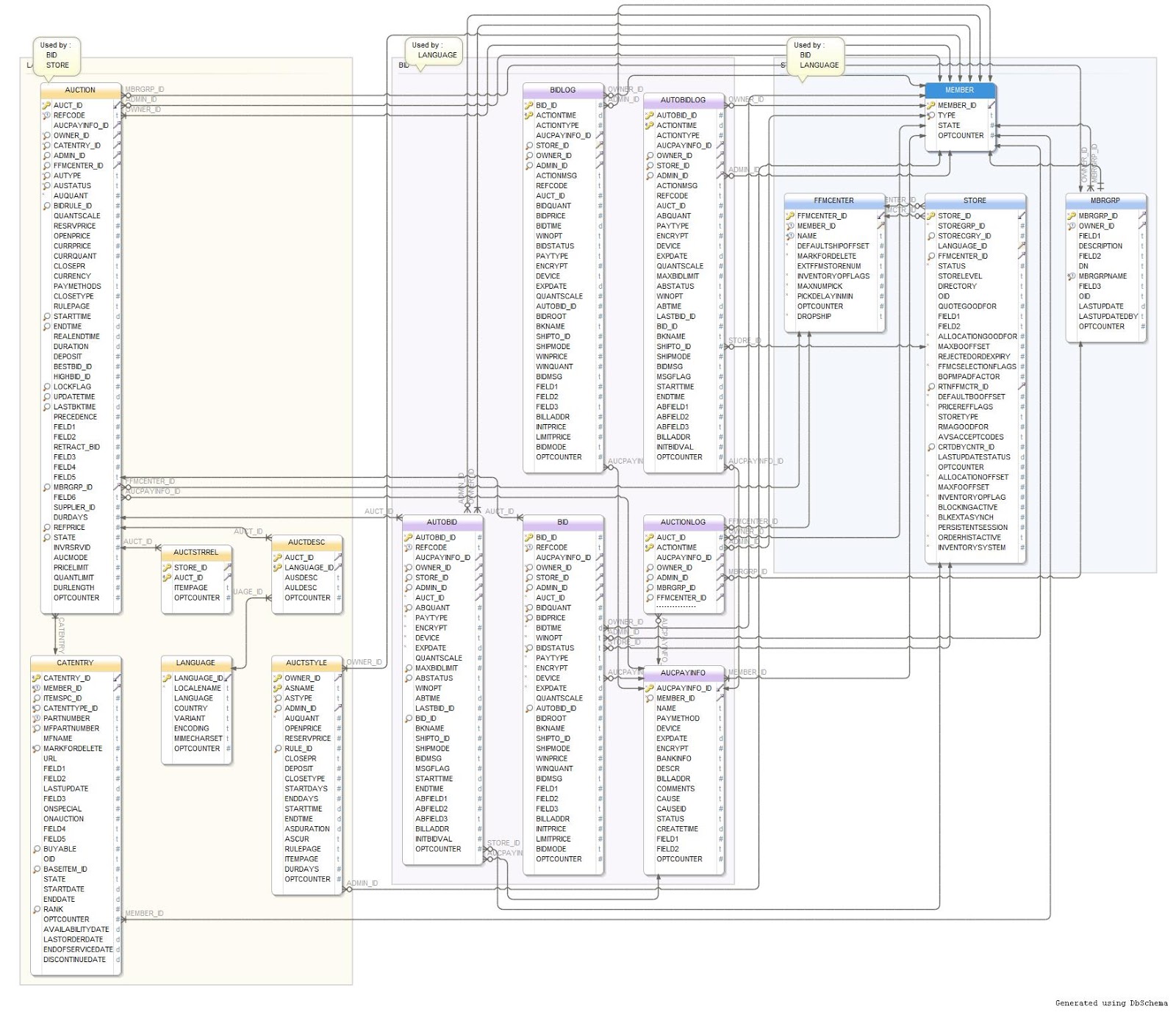Click the key icon beside LANGUAGE_ID in LANGUAGE table
The image size is (1176, 1015).
[x=167, y=678]
